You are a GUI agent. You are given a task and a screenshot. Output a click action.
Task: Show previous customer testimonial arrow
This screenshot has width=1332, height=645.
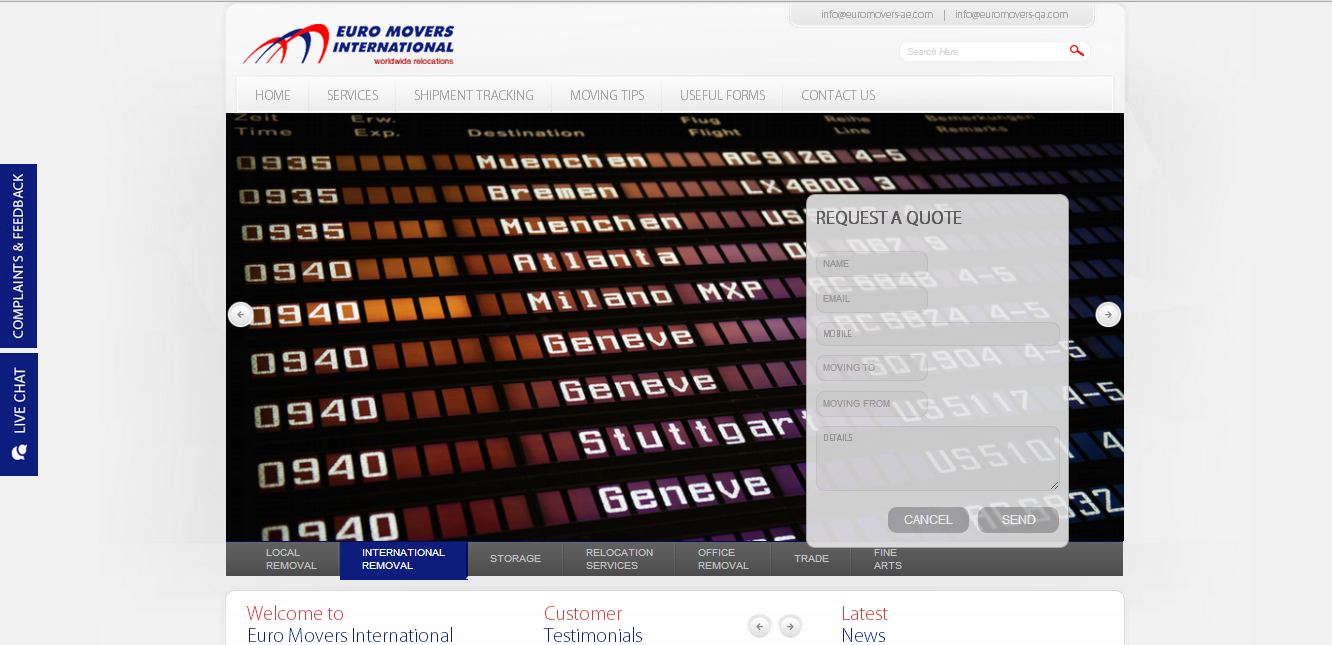(760, 626)
